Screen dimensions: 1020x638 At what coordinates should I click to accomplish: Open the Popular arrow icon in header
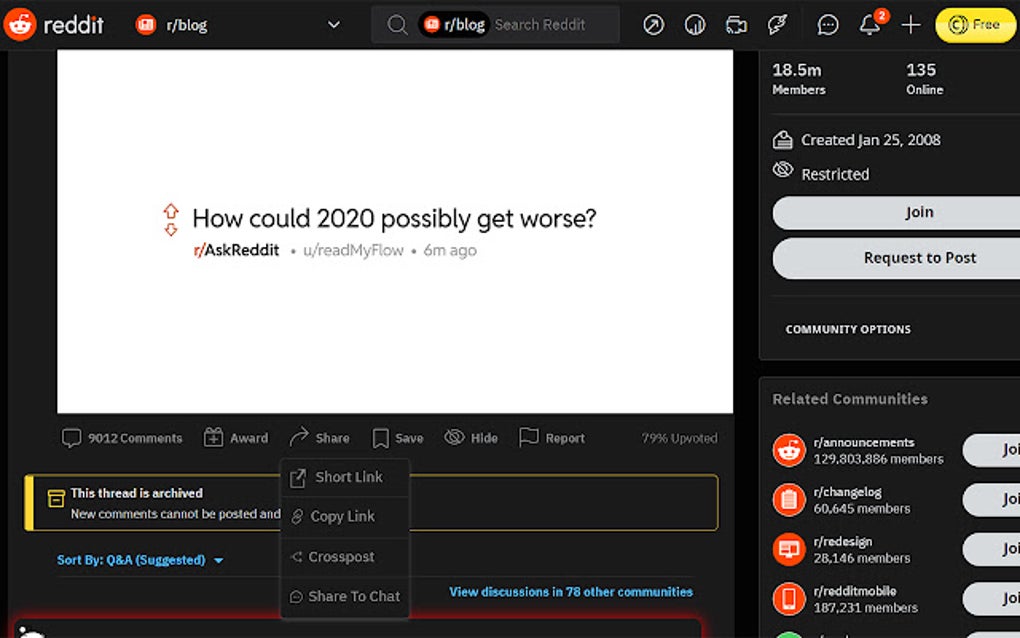coord(654,25)
